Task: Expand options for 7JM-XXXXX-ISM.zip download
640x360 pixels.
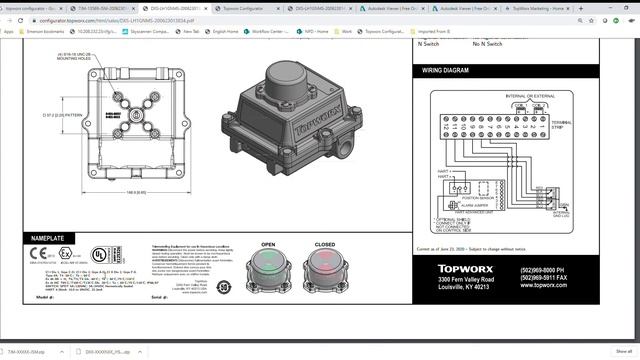Action: tap(62, 352)
